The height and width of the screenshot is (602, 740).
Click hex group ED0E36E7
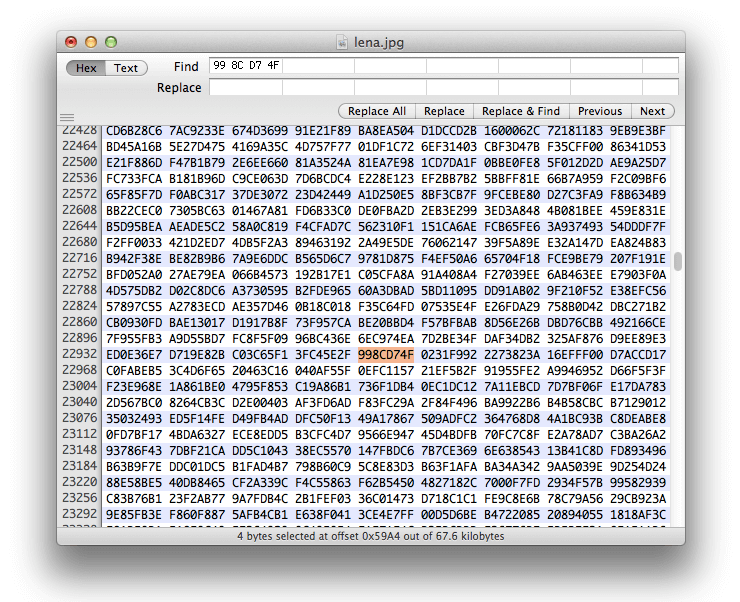134,355
